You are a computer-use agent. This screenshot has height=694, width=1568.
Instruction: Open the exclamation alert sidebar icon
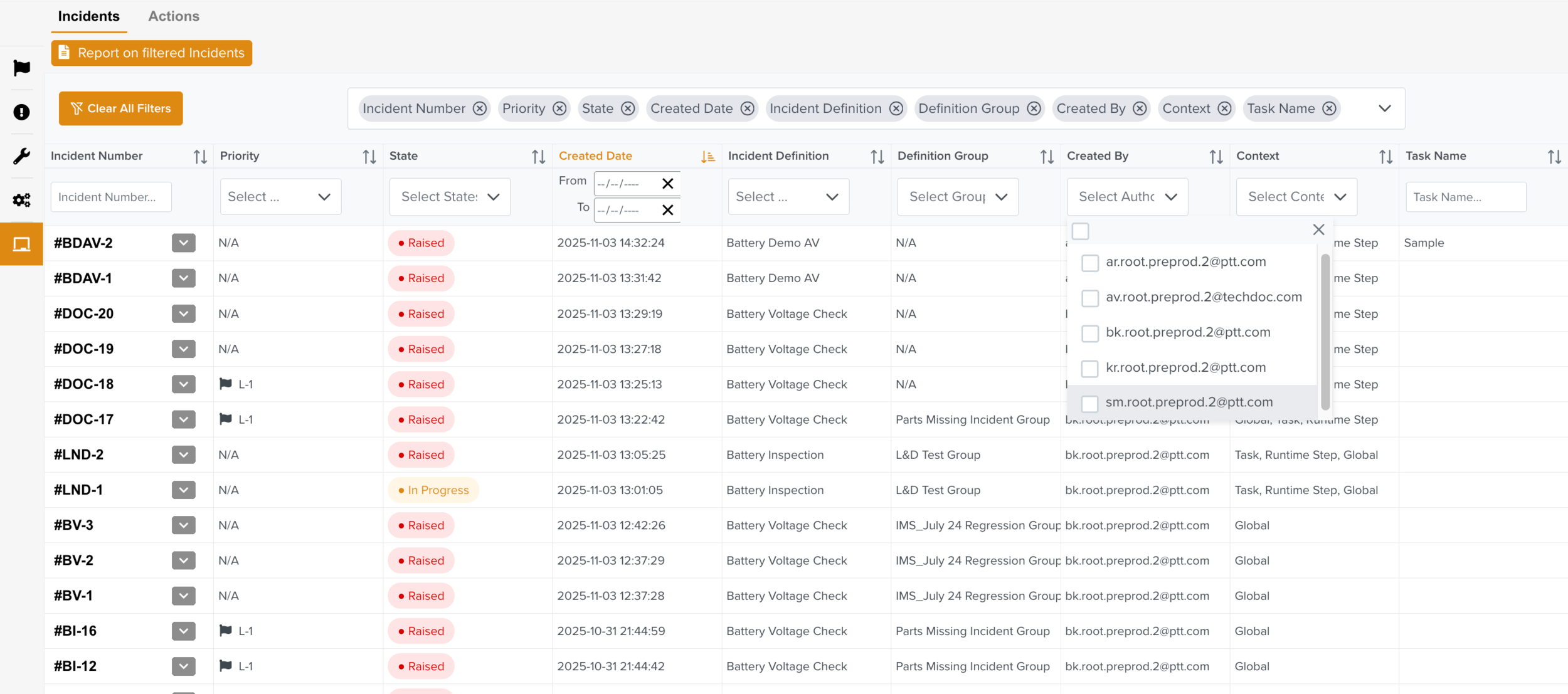pyautogui.click(x=21, y=112)
